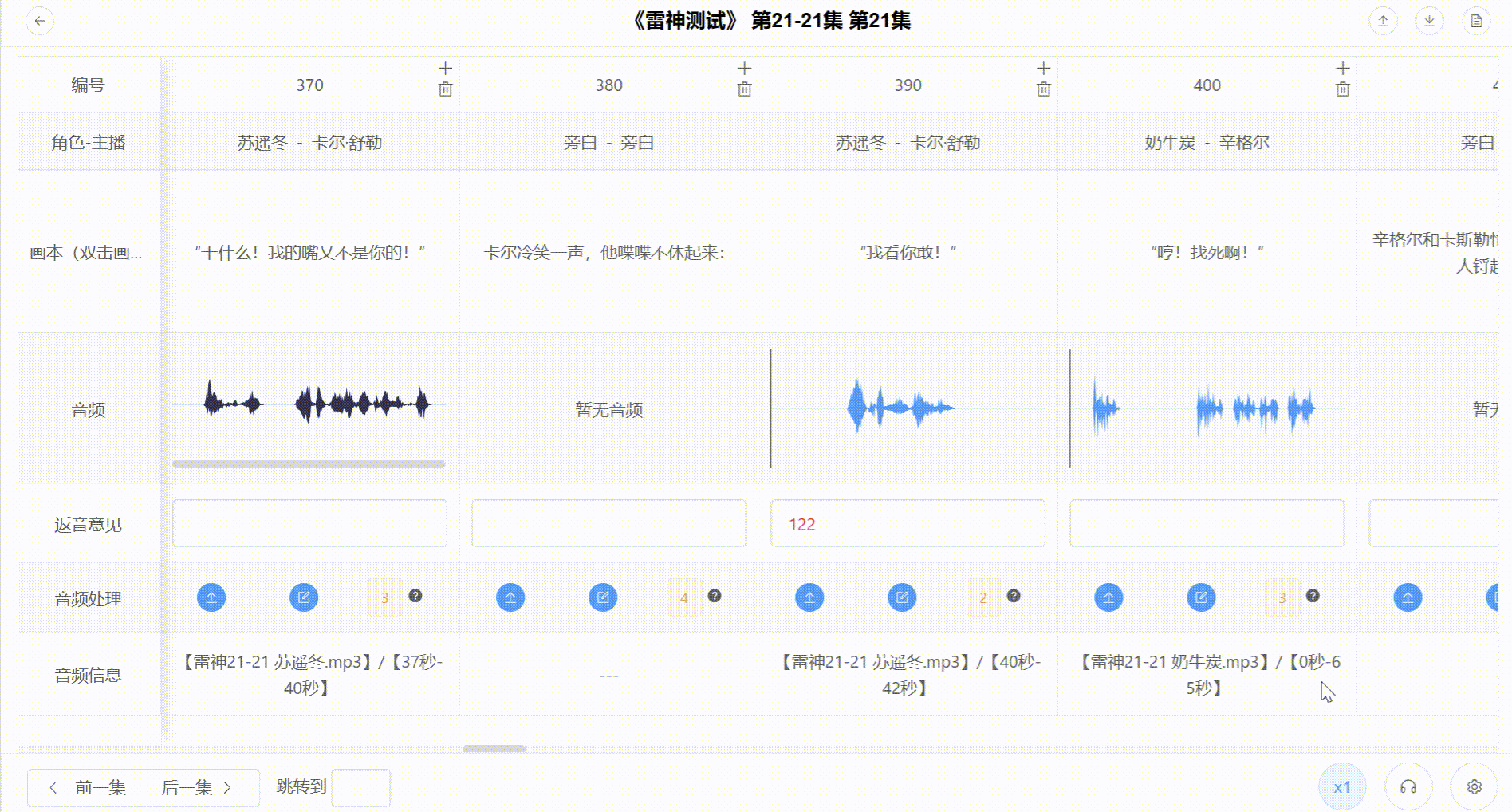Click feedback input for entry 380

tap(608, 523)
